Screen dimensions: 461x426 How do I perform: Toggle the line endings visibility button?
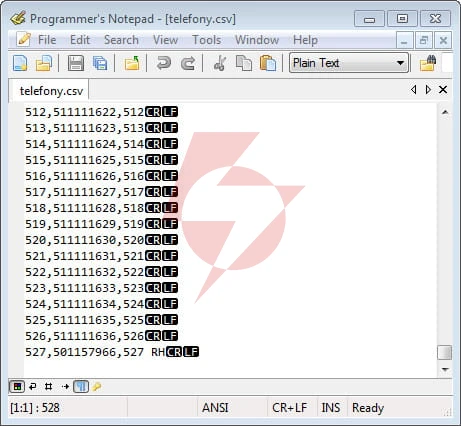click(81, 386)
